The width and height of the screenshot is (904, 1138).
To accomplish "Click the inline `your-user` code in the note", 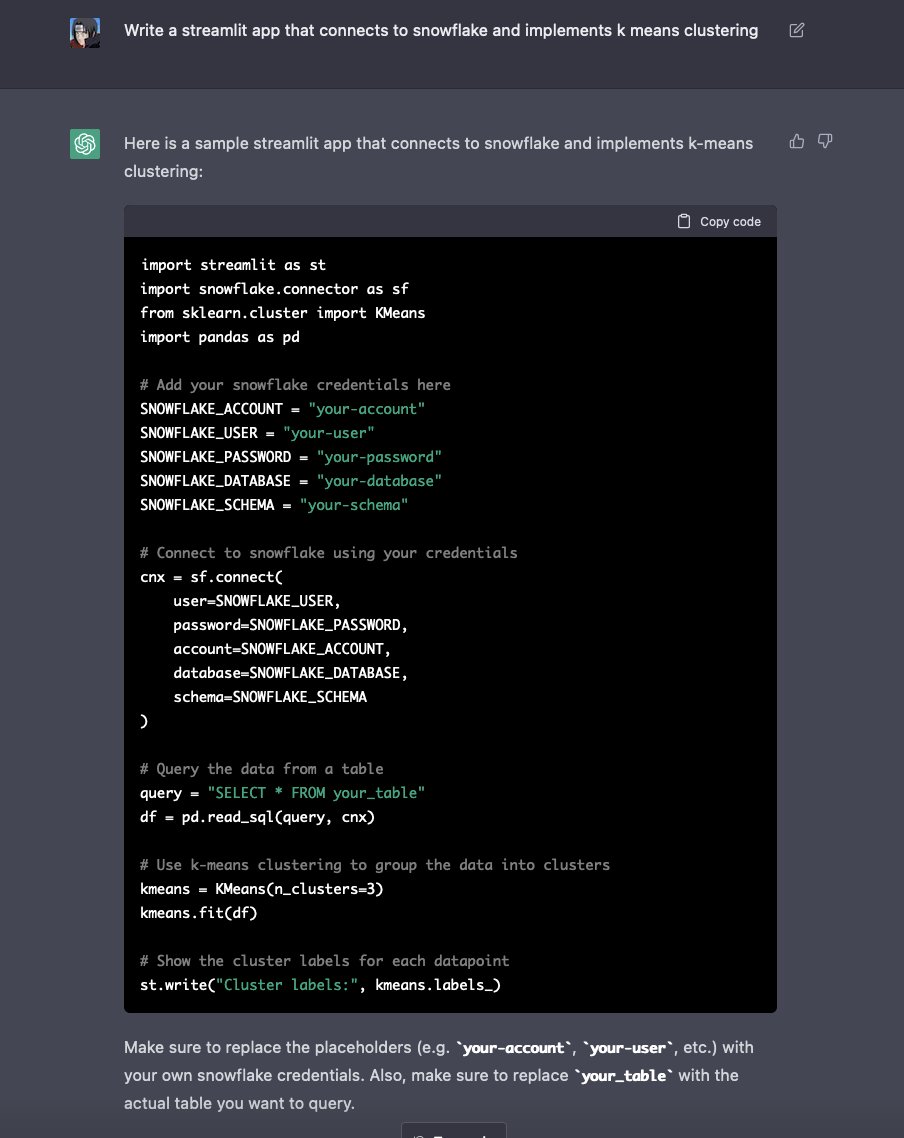I will [628, 1047].
